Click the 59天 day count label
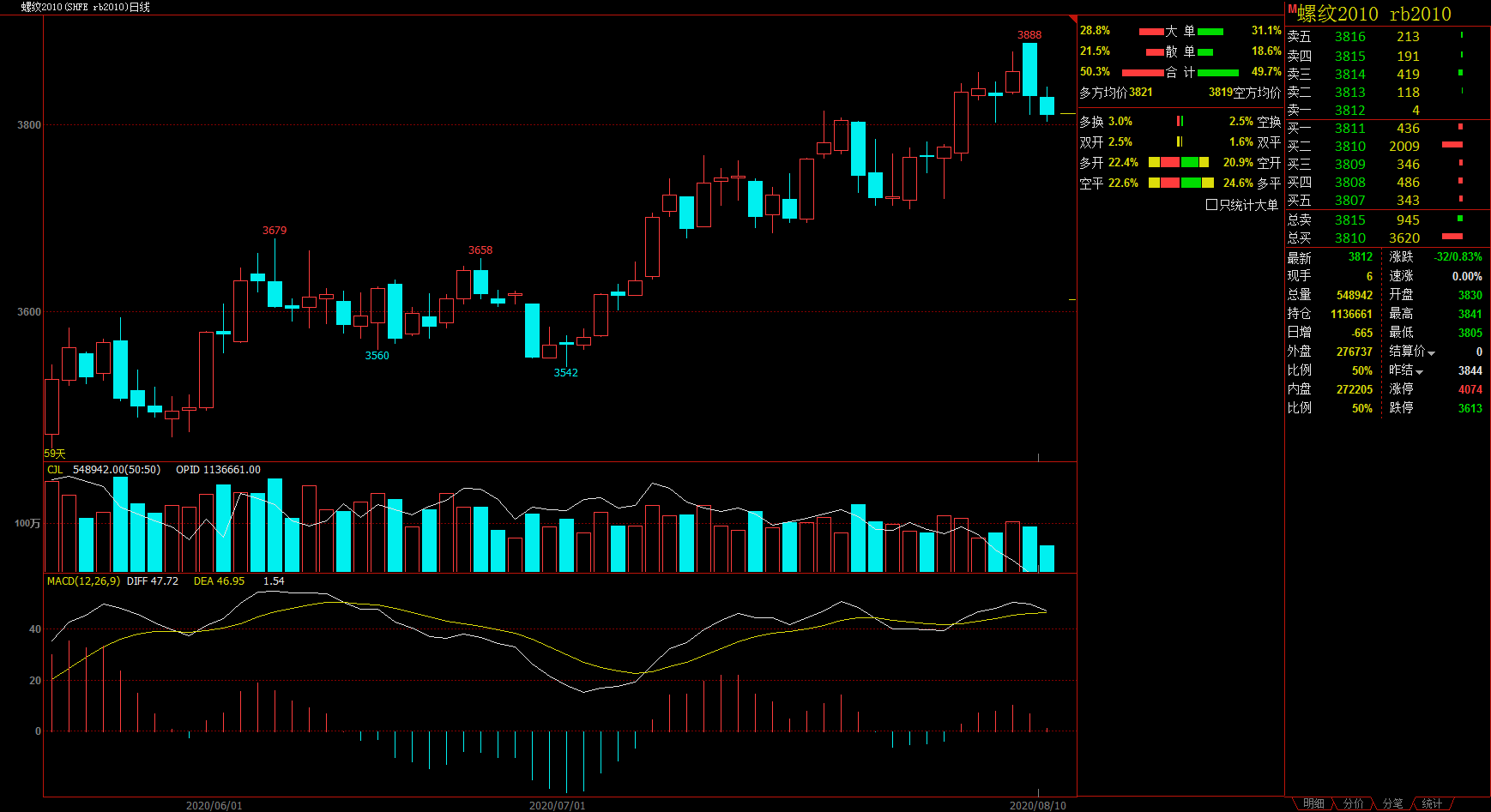Screen dimensions: 1491x812 pos(55,454)
